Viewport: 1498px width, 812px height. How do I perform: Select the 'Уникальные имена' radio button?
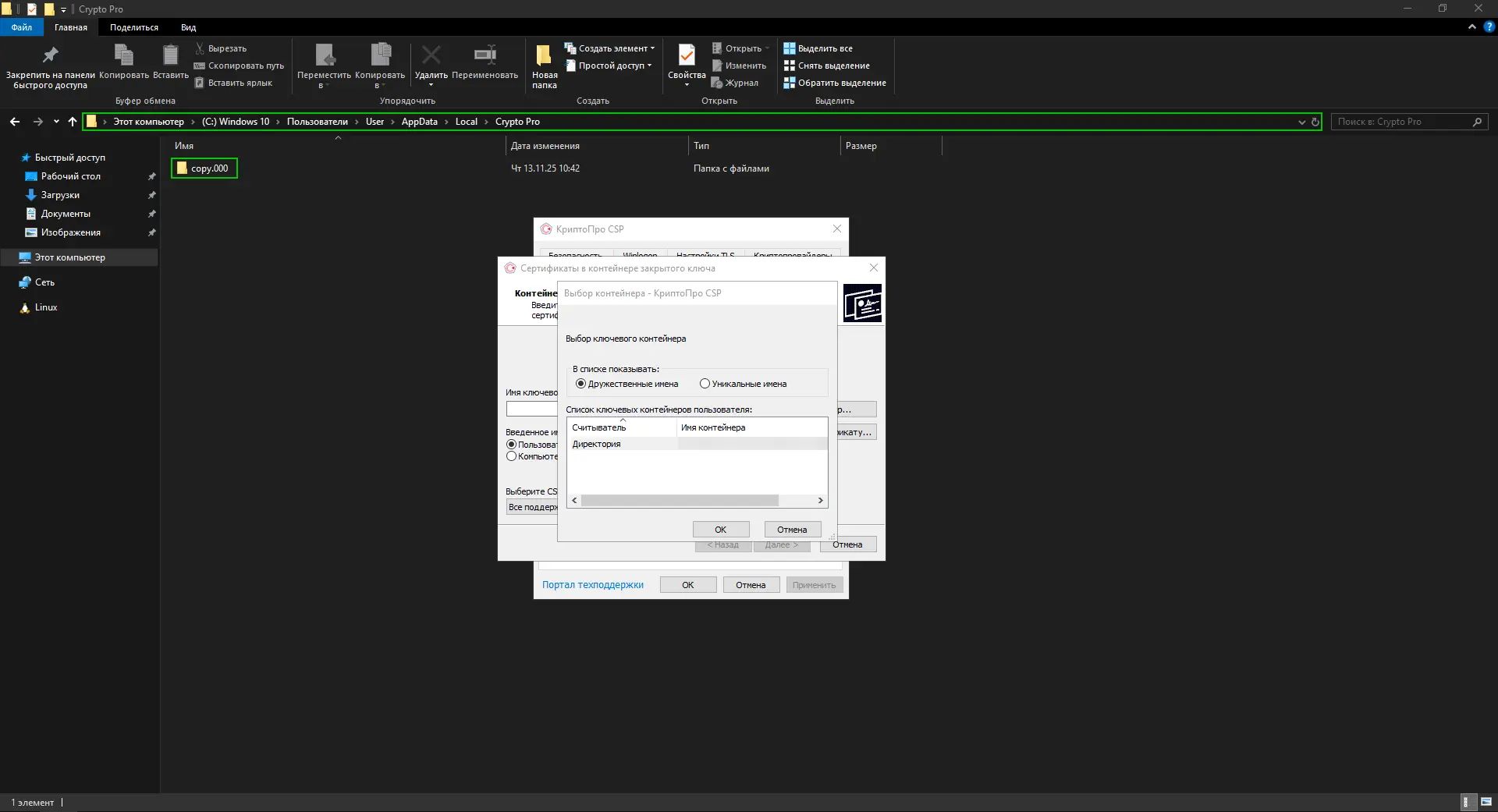(705, 384)
